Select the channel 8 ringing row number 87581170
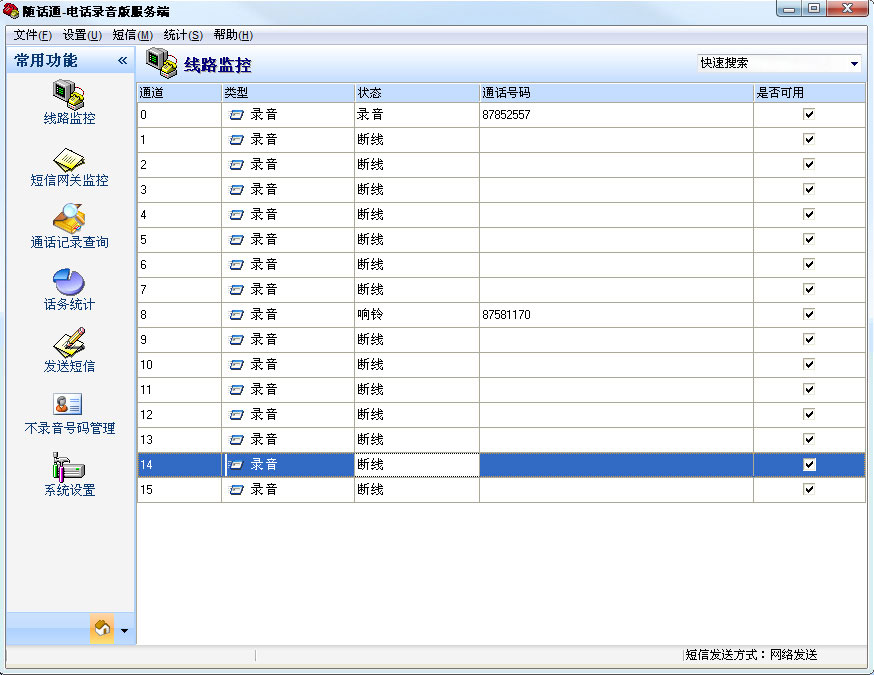 tap(506, 315)
